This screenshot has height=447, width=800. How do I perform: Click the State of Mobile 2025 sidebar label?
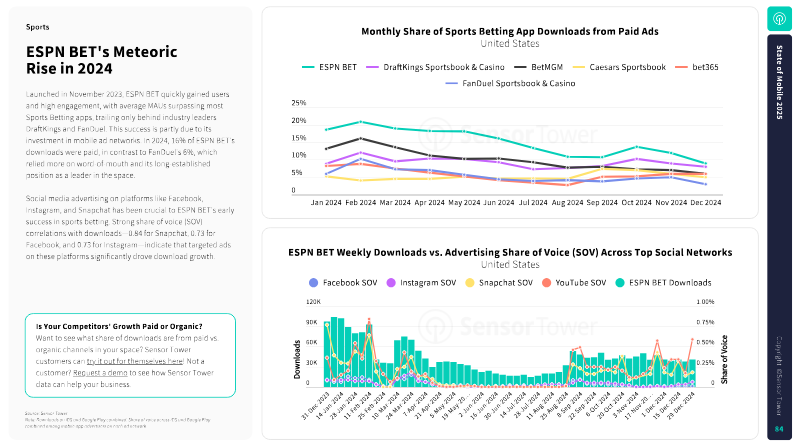[x=779, y=82]
